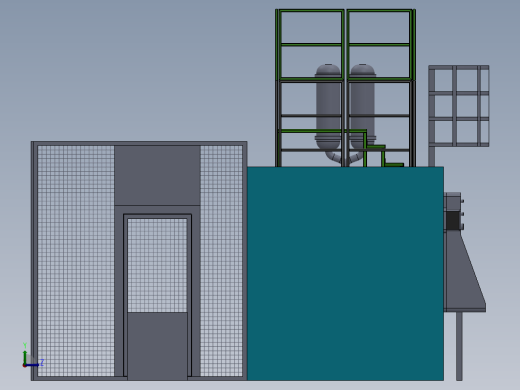
Task: Select the black screen on the side console
Action: pos(453,221)
